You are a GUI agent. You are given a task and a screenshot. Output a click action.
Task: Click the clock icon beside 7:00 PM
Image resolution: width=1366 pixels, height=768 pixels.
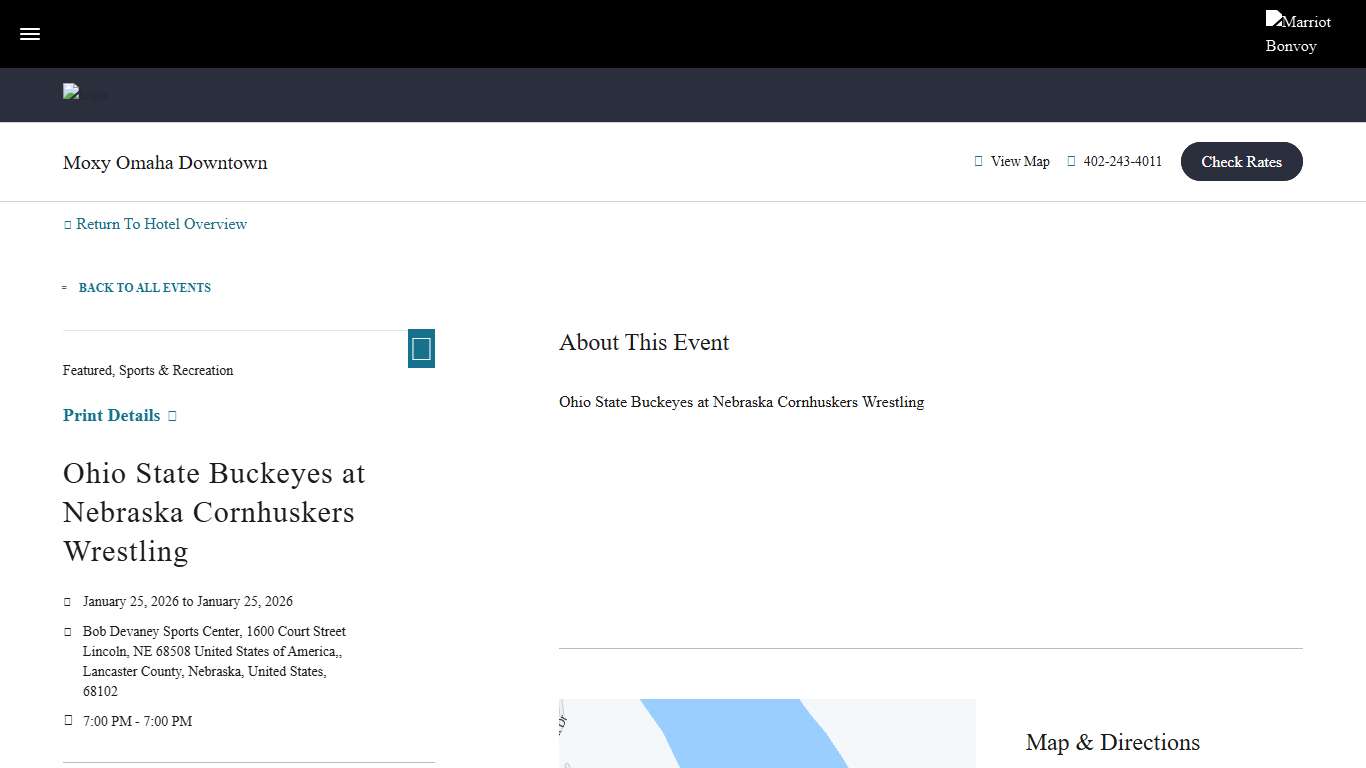(x=68, y=721)
